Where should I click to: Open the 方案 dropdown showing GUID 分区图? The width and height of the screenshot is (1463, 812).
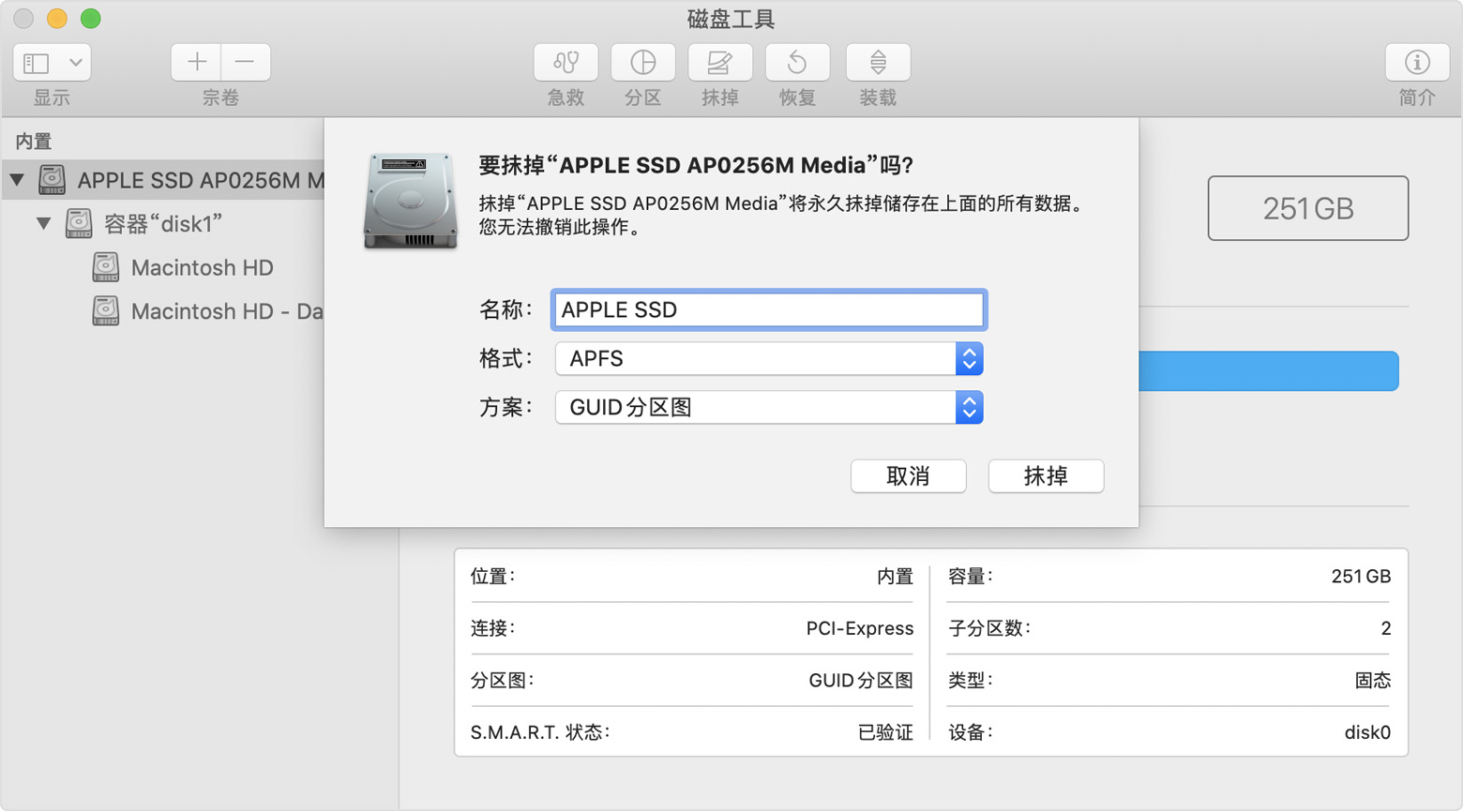(969, 407)
